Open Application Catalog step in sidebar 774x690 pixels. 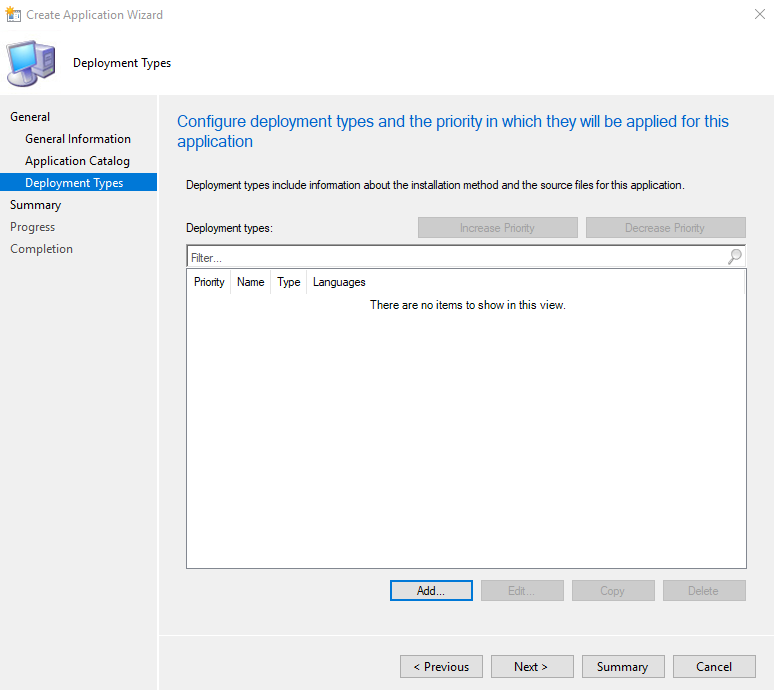click(77, 161)
